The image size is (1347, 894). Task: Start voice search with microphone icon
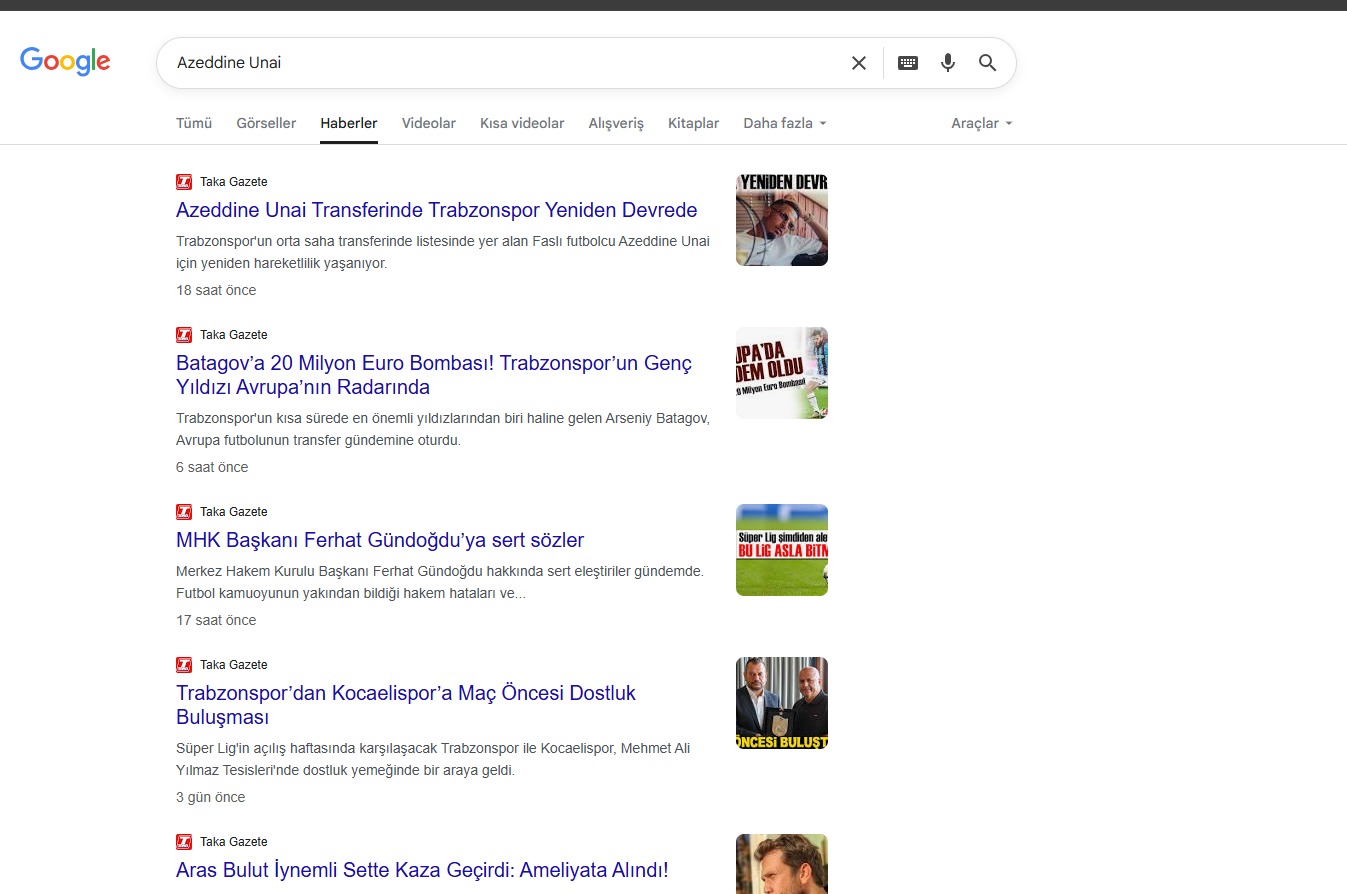948,63
